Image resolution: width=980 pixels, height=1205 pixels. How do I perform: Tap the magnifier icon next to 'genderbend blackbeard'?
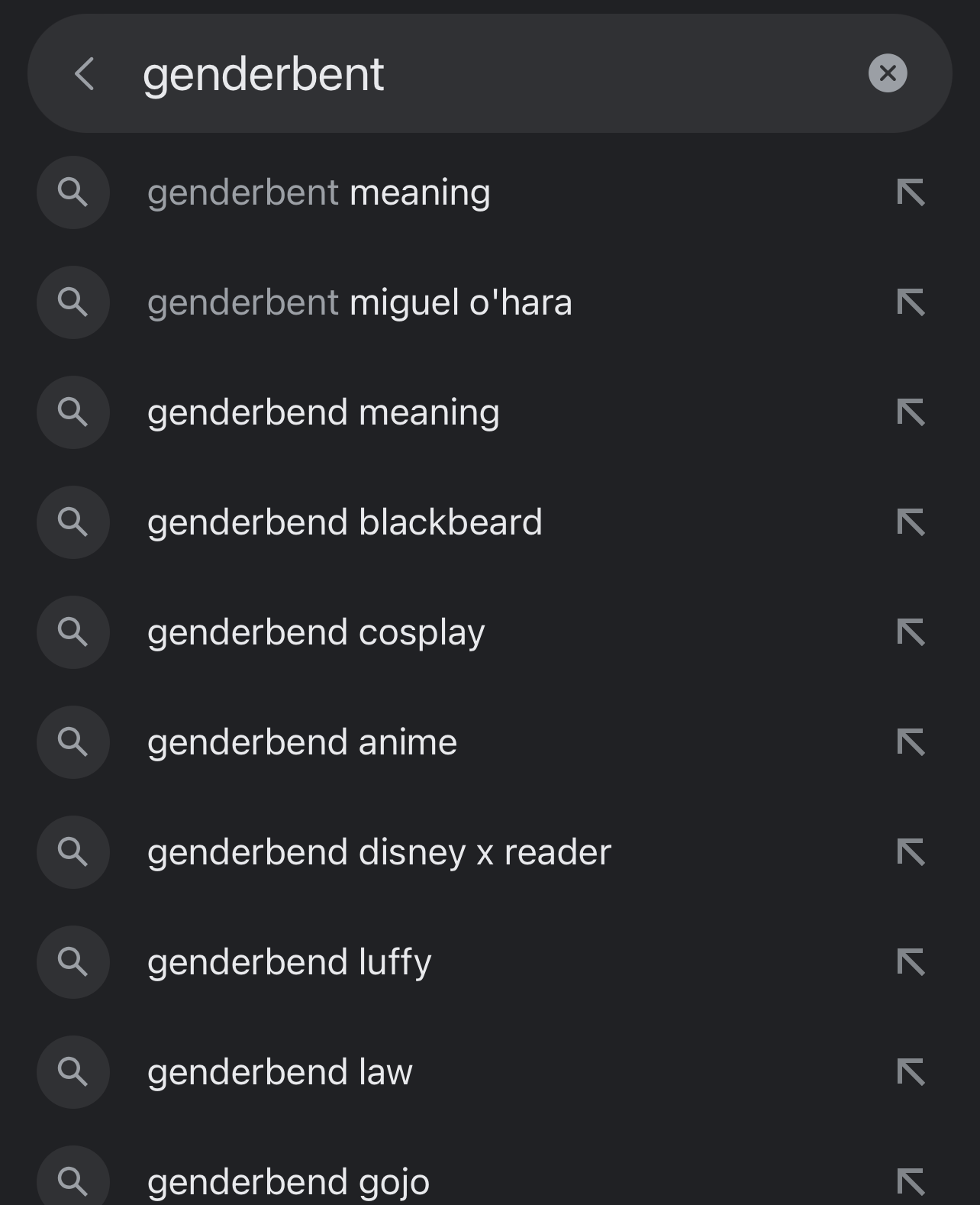click(x=73, y=522)
